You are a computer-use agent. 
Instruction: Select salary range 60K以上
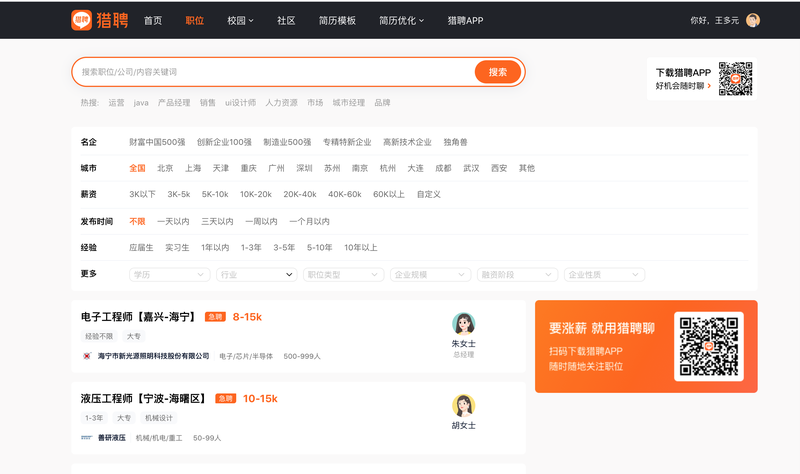389,194
